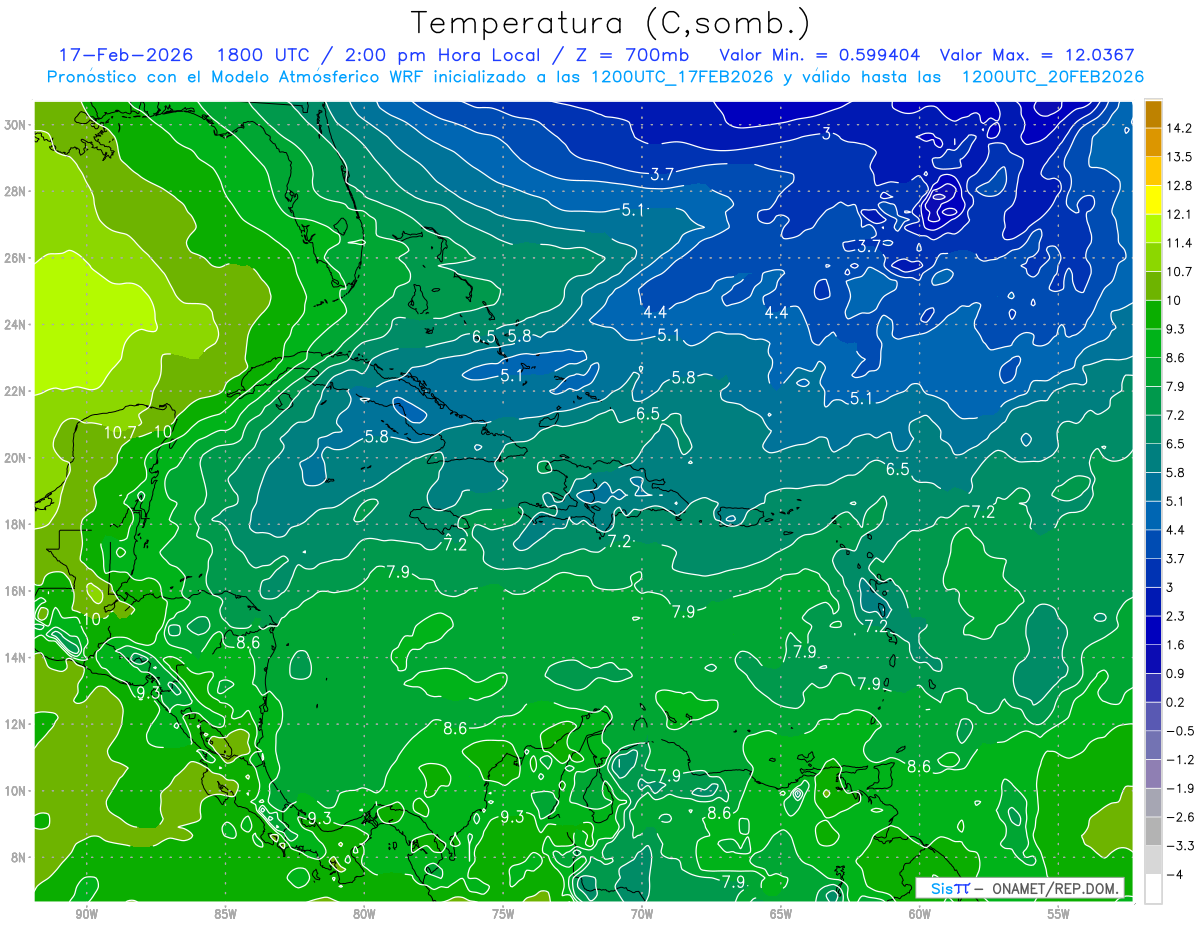Click the 30N latitude axis label
Viewport: 1200px width, 927px height.
tap(15, 125)
